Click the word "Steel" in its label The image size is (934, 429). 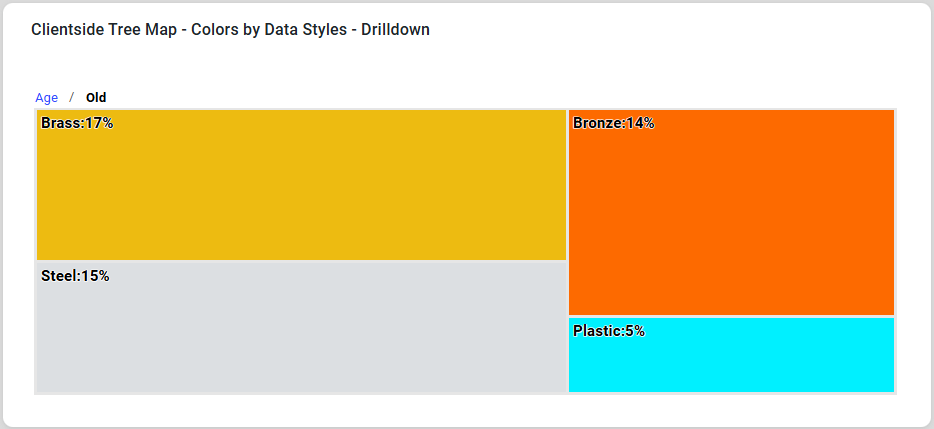point(59,276)
